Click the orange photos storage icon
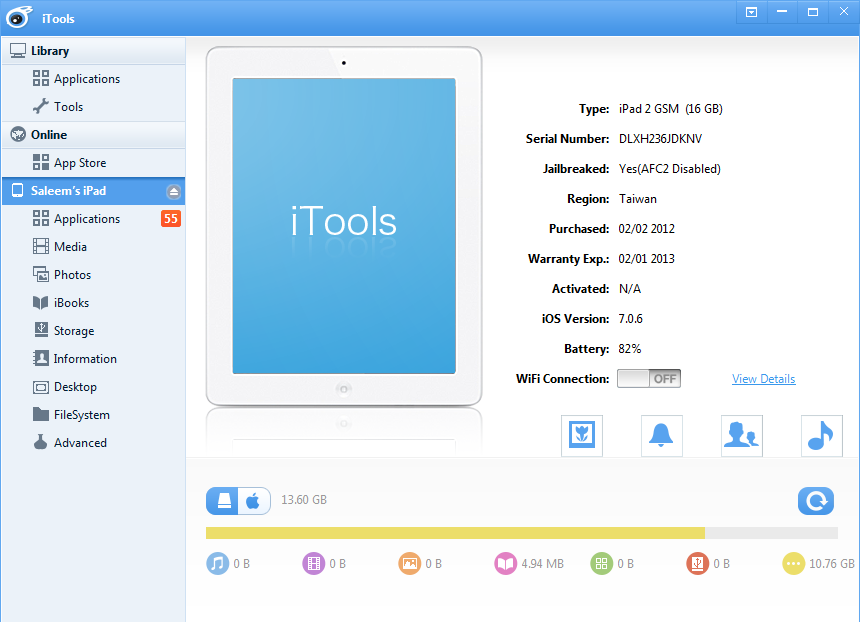Viewport: 860px width, 622px height. 409,563
